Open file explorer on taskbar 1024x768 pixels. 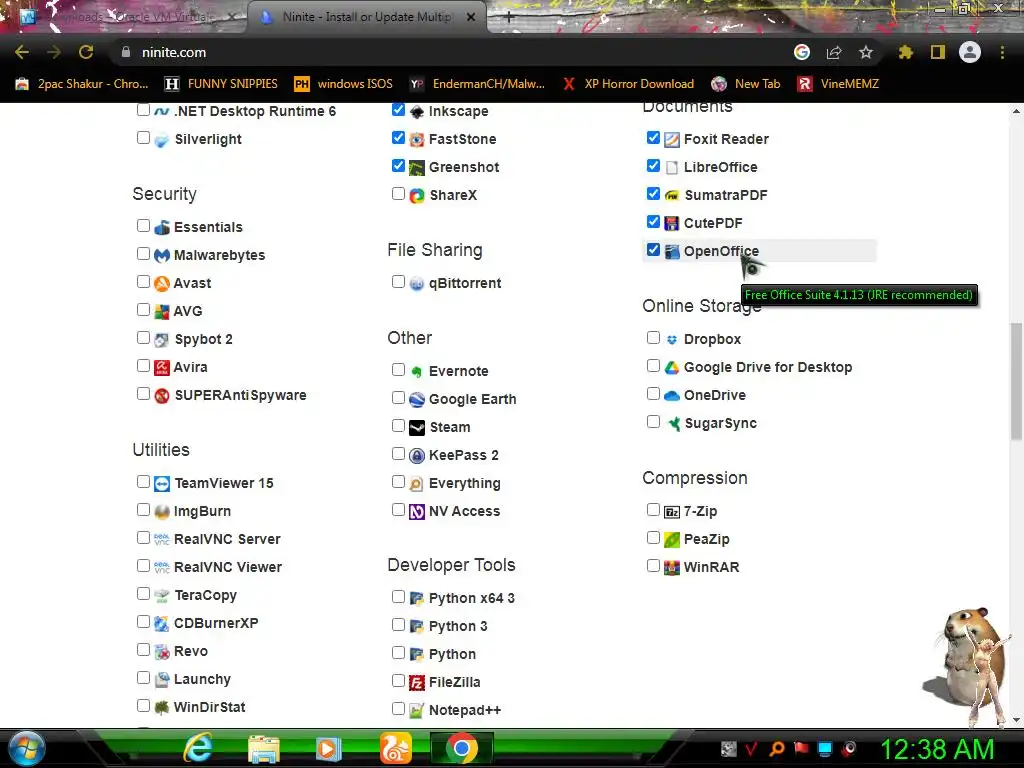263,748
